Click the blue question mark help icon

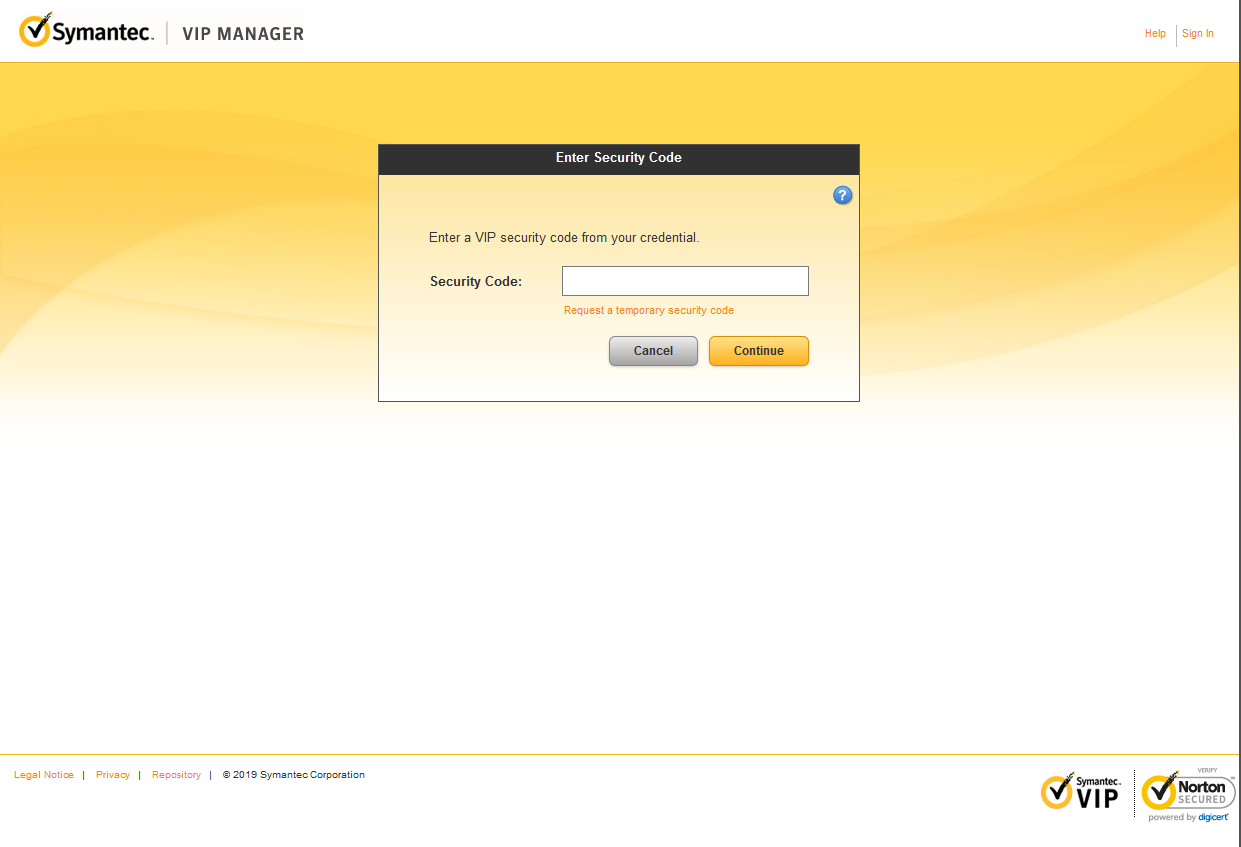click(842, 196)
